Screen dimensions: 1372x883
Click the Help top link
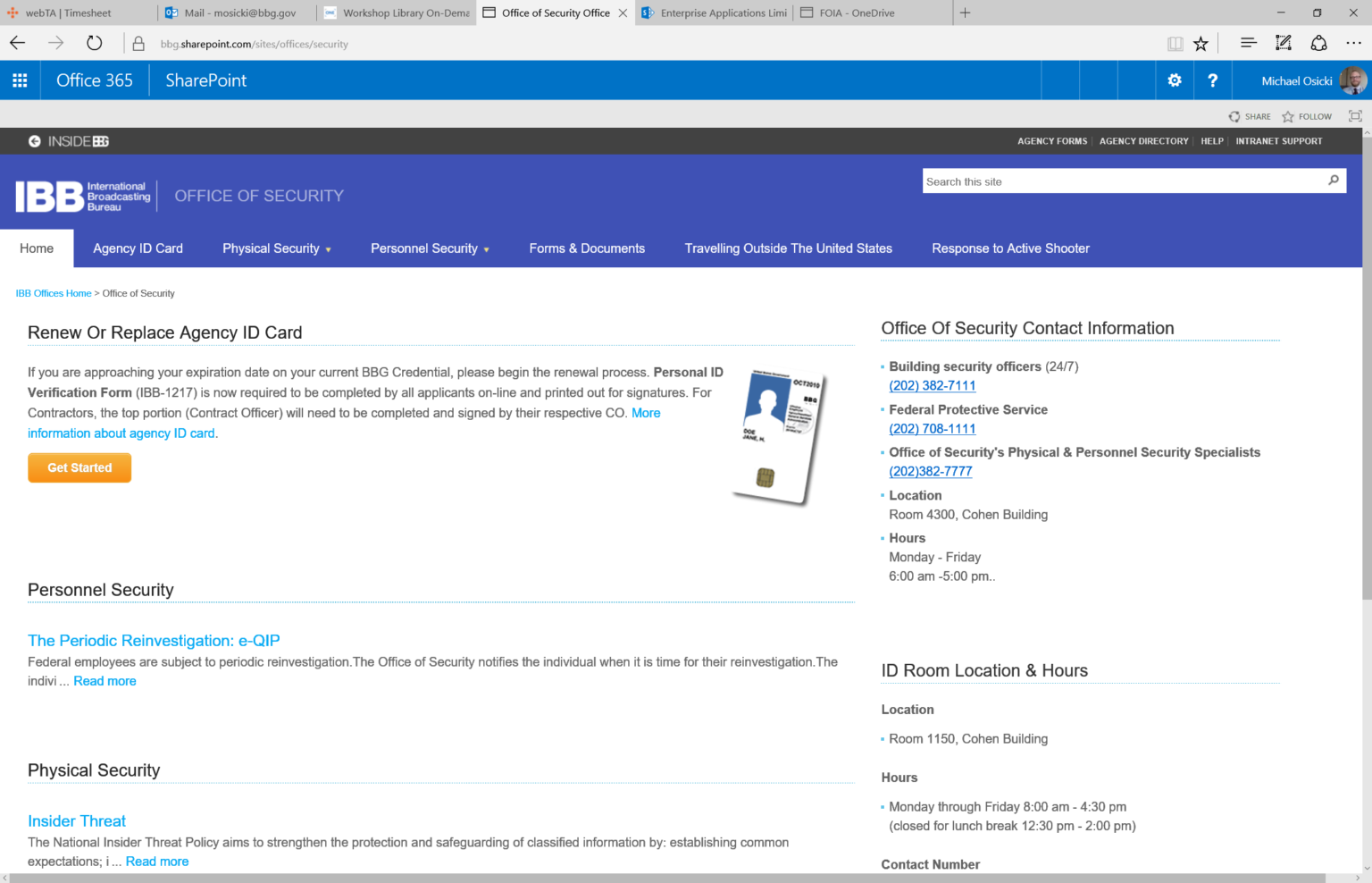click(1212, 141)
